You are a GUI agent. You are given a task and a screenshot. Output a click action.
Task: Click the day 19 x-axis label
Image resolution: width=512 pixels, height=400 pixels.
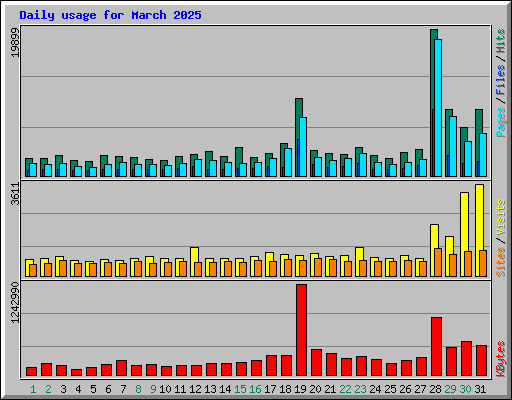300,389
